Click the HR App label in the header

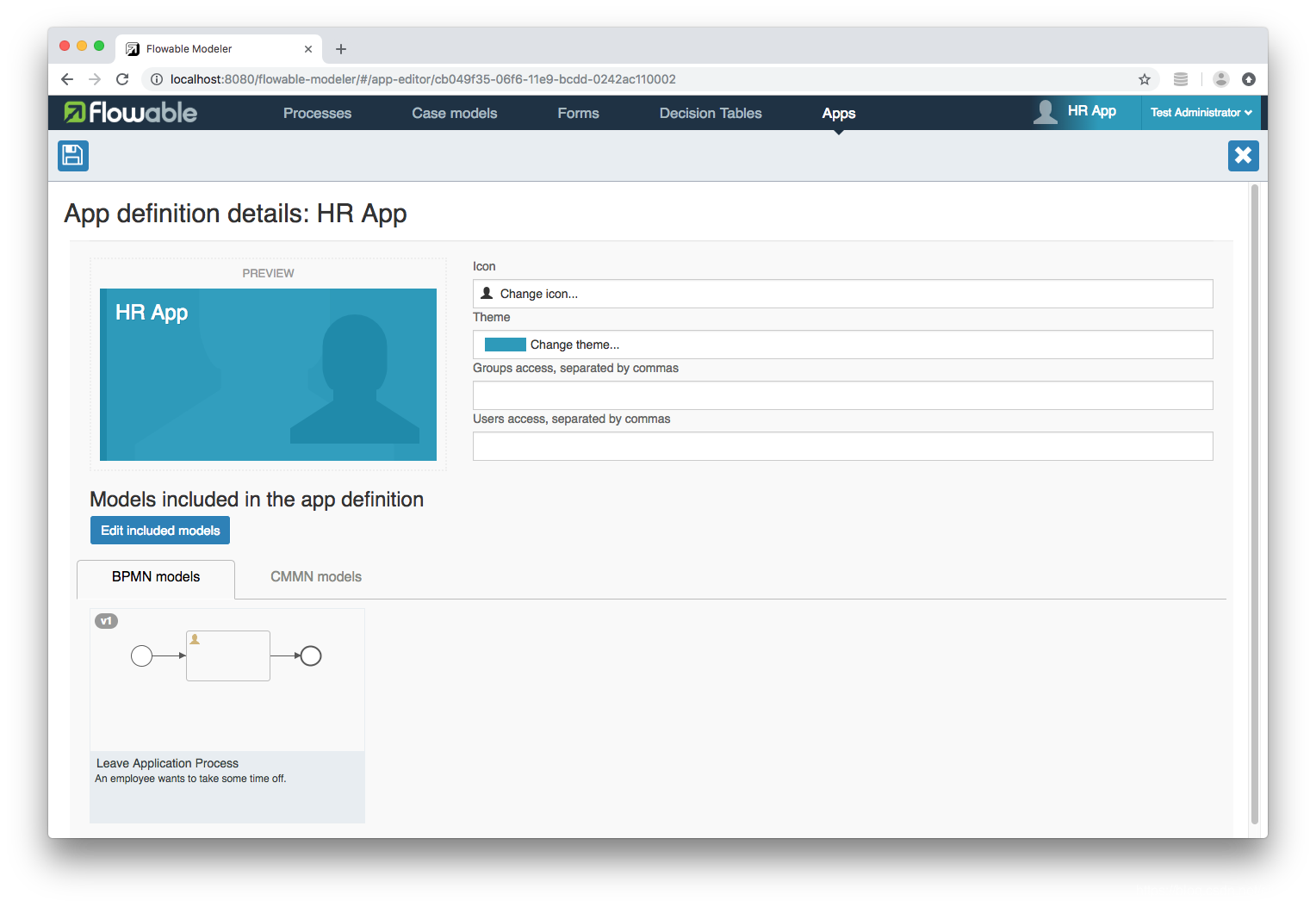(1092, 111)
